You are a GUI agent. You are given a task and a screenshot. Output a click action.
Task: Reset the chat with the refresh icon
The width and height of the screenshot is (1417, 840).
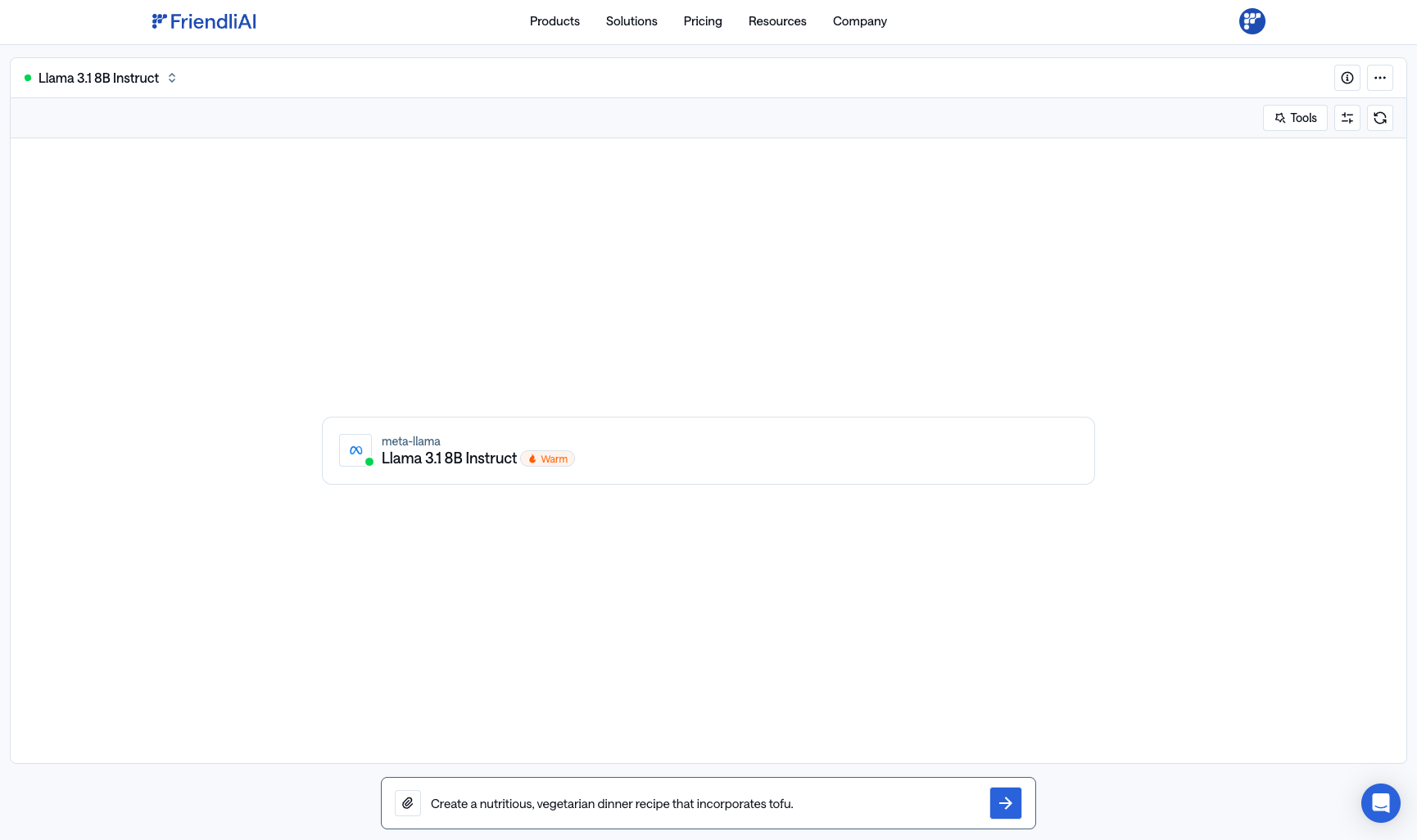[x=1380, y=118]
